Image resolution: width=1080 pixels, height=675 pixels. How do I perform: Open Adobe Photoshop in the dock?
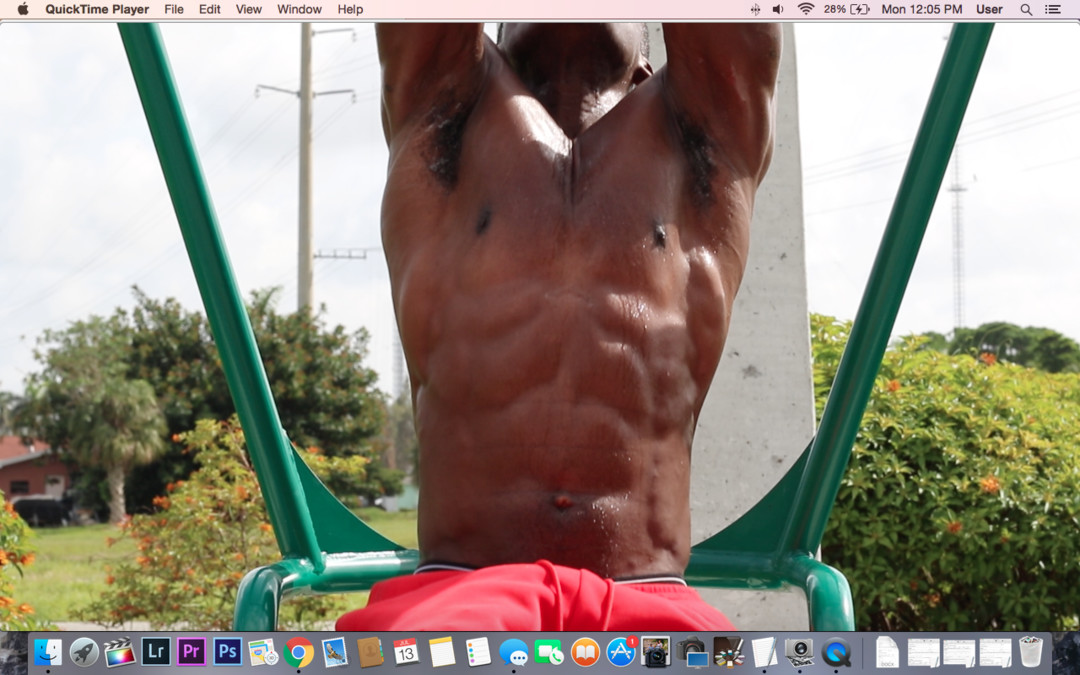227,652
